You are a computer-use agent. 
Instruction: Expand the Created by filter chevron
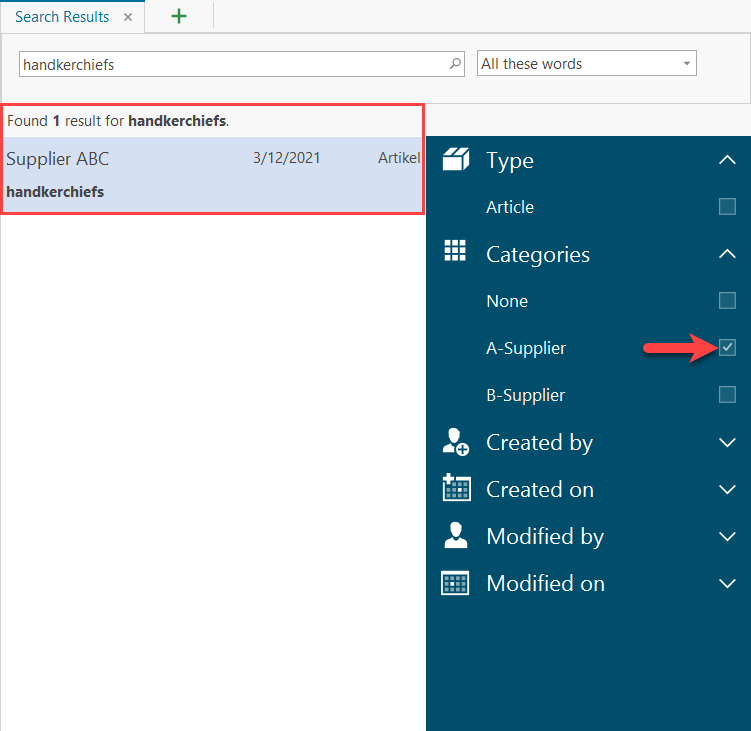[x=727, y=442]
